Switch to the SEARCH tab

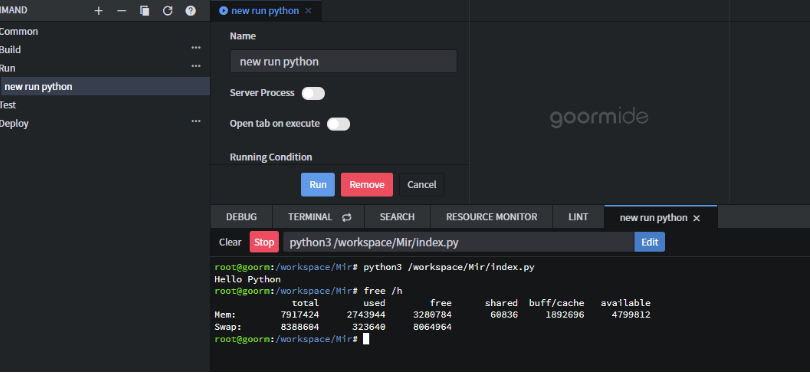tap(397, 217)
